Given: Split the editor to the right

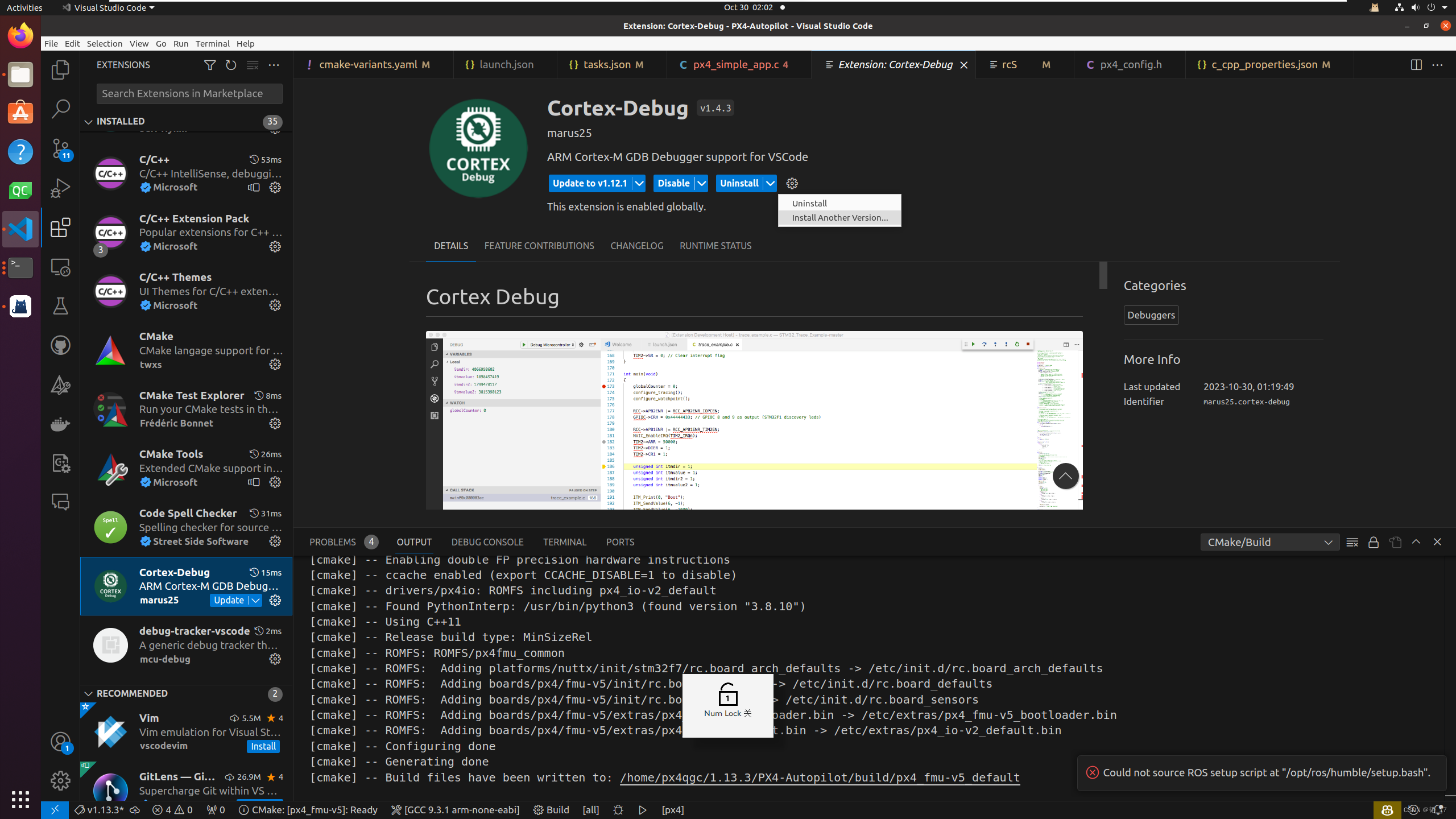Looking at the screenshot, I should [1416, 65].
